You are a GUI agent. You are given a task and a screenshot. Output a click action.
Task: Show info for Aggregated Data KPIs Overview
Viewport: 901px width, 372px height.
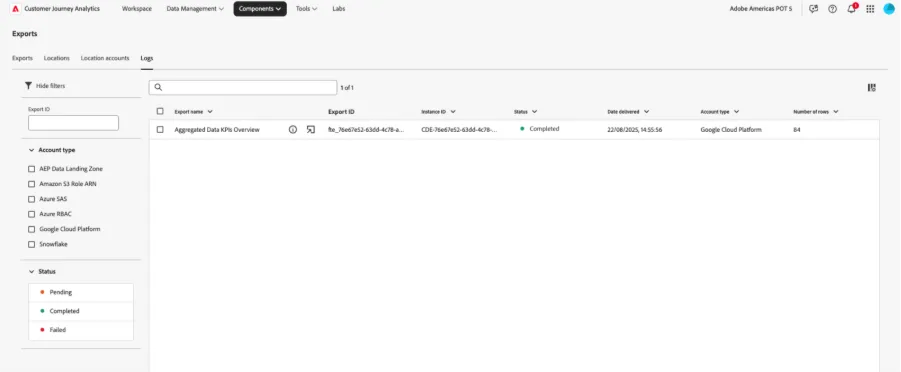click(x=292, y=130)
